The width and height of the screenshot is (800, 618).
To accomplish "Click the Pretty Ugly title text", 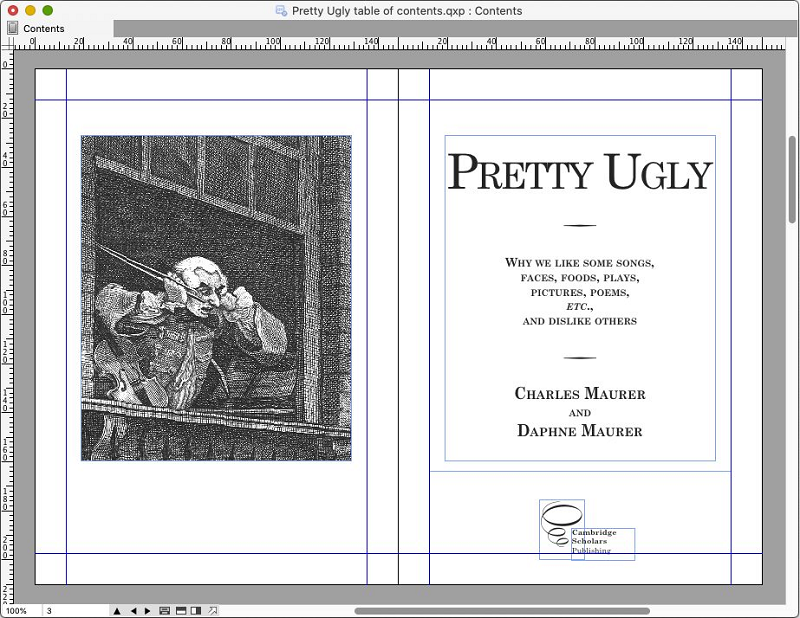I will pyautogui.click(x=579, y=173).
